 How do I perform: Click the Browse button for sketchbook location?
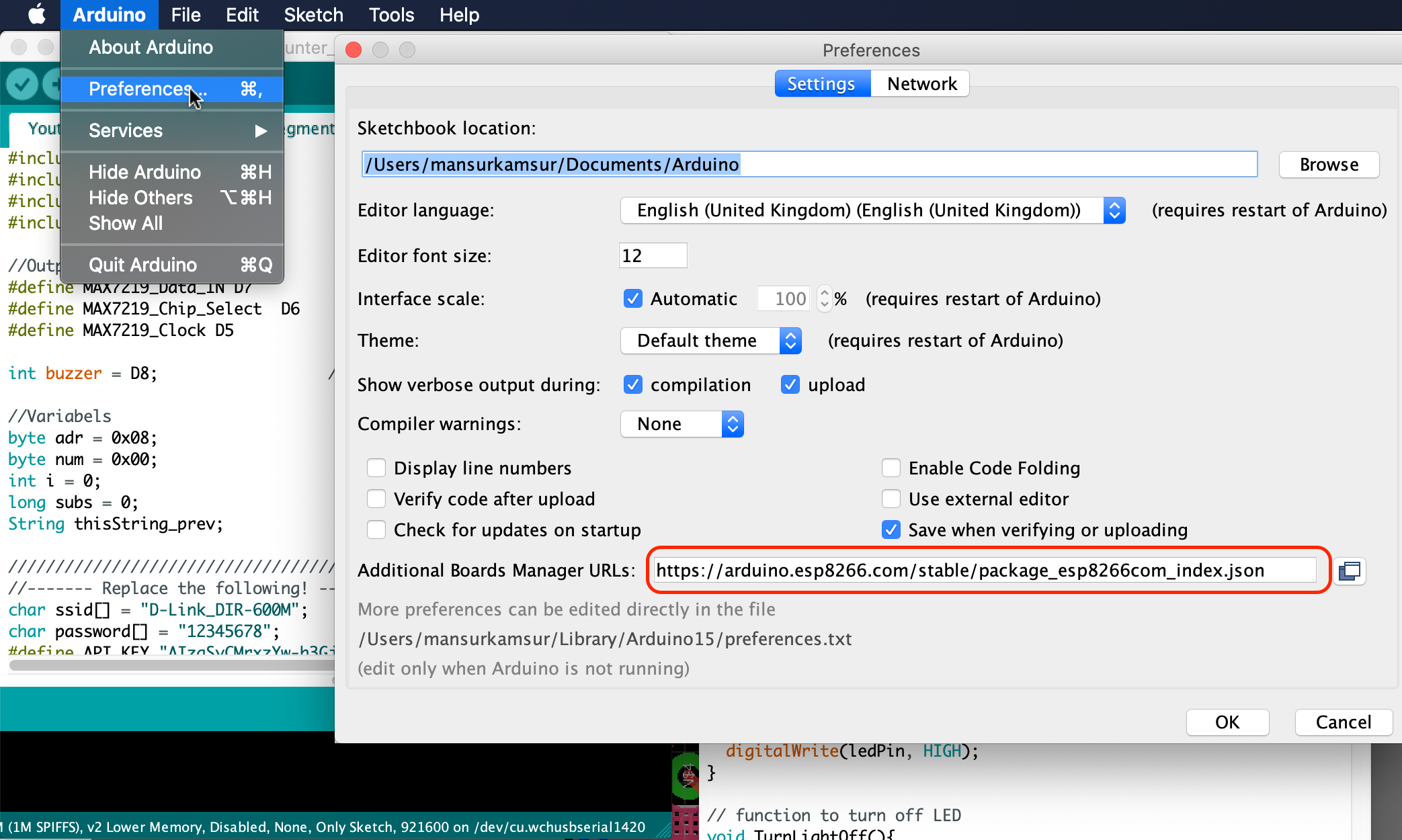coord(1329,165)
